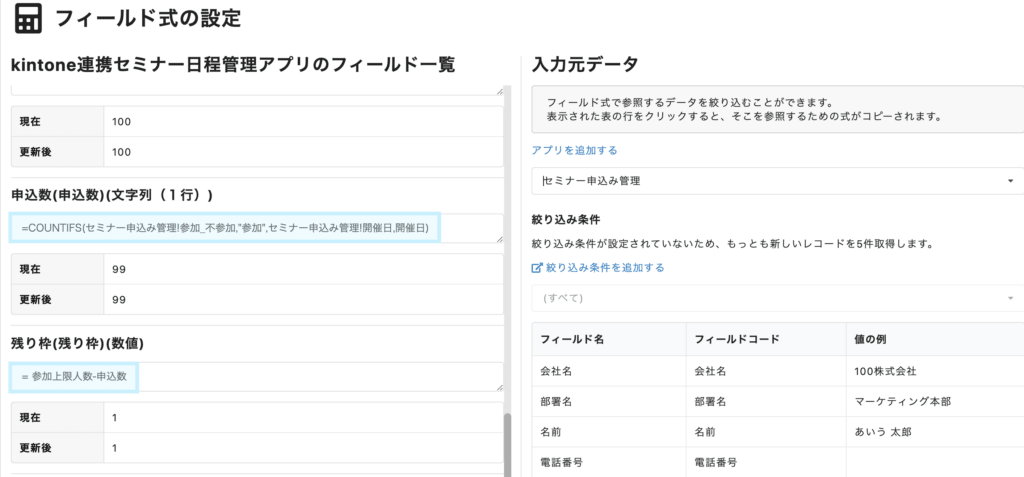This screenshot has height=477, width=1024.
Task: Click the 更新後 value 99 cell
Action: (304, 300)
